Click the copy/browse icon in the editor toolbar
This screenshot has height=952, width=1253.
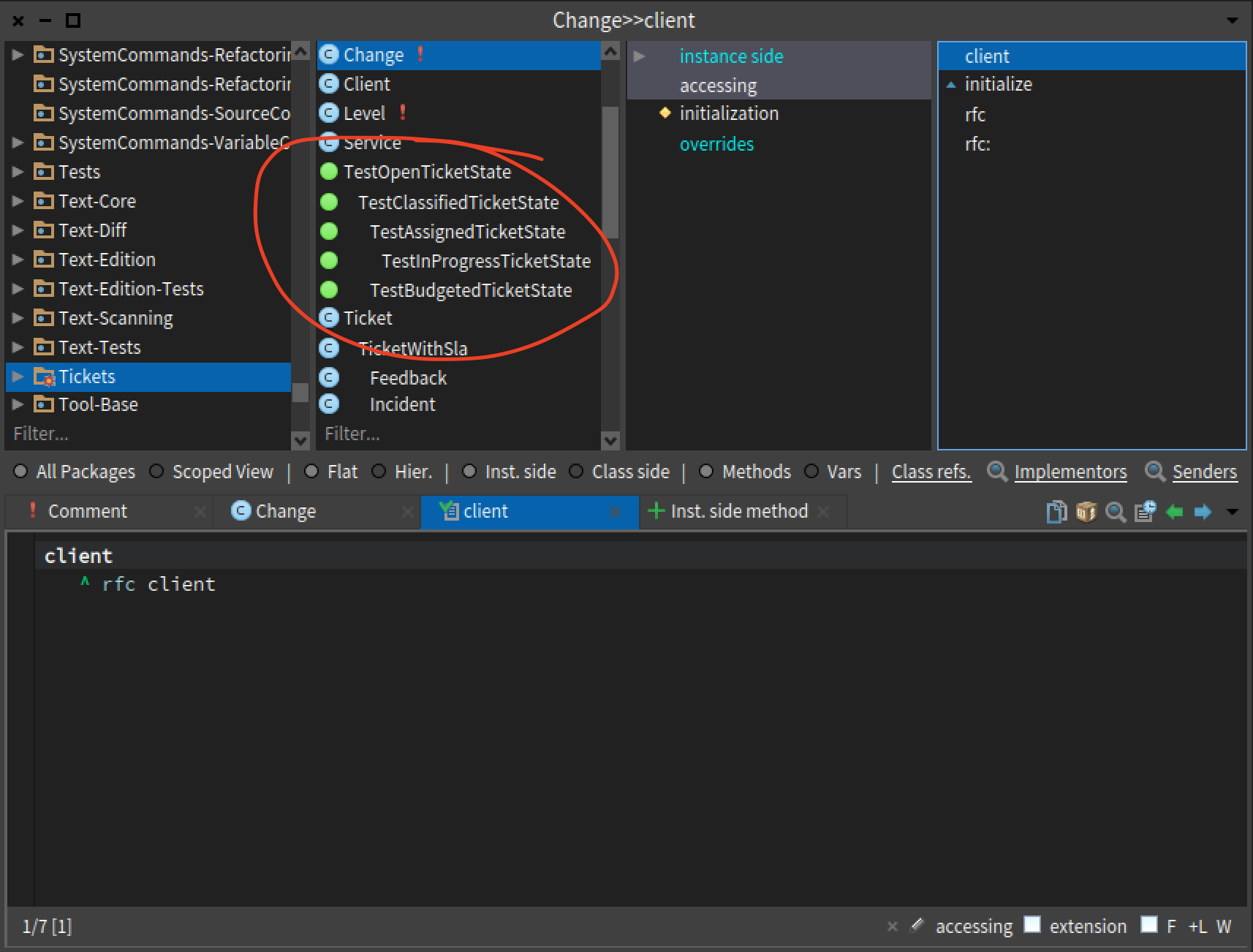coord(1056,512)
